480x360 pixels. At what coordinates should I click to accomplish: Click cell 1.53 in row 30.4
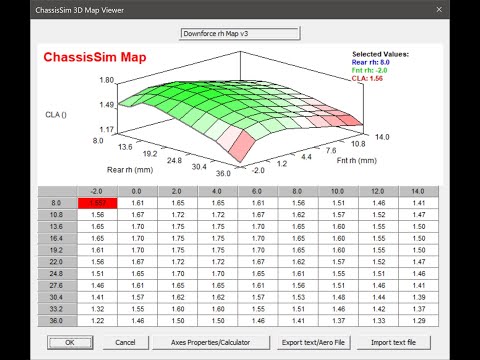tap(298, 297)
